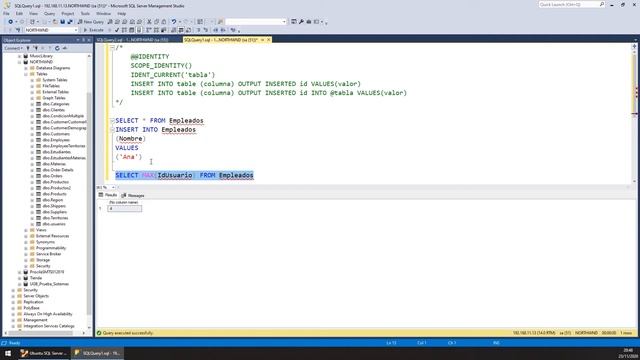Click the Properties wrench icon
Screen dimensions: 640x360
click(301, 22)
